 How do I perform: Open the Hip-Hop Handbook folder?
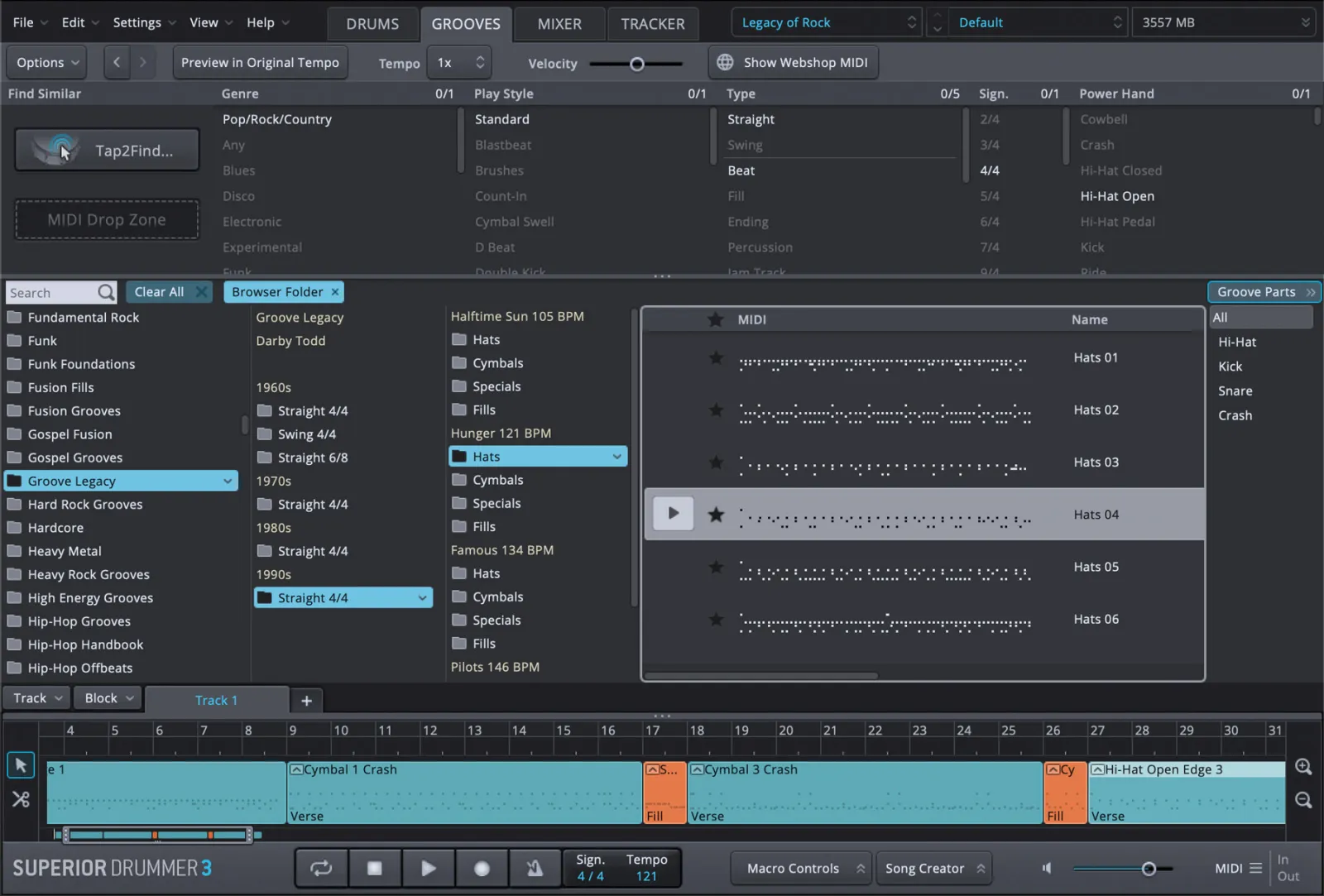click(x=85, y=644)
